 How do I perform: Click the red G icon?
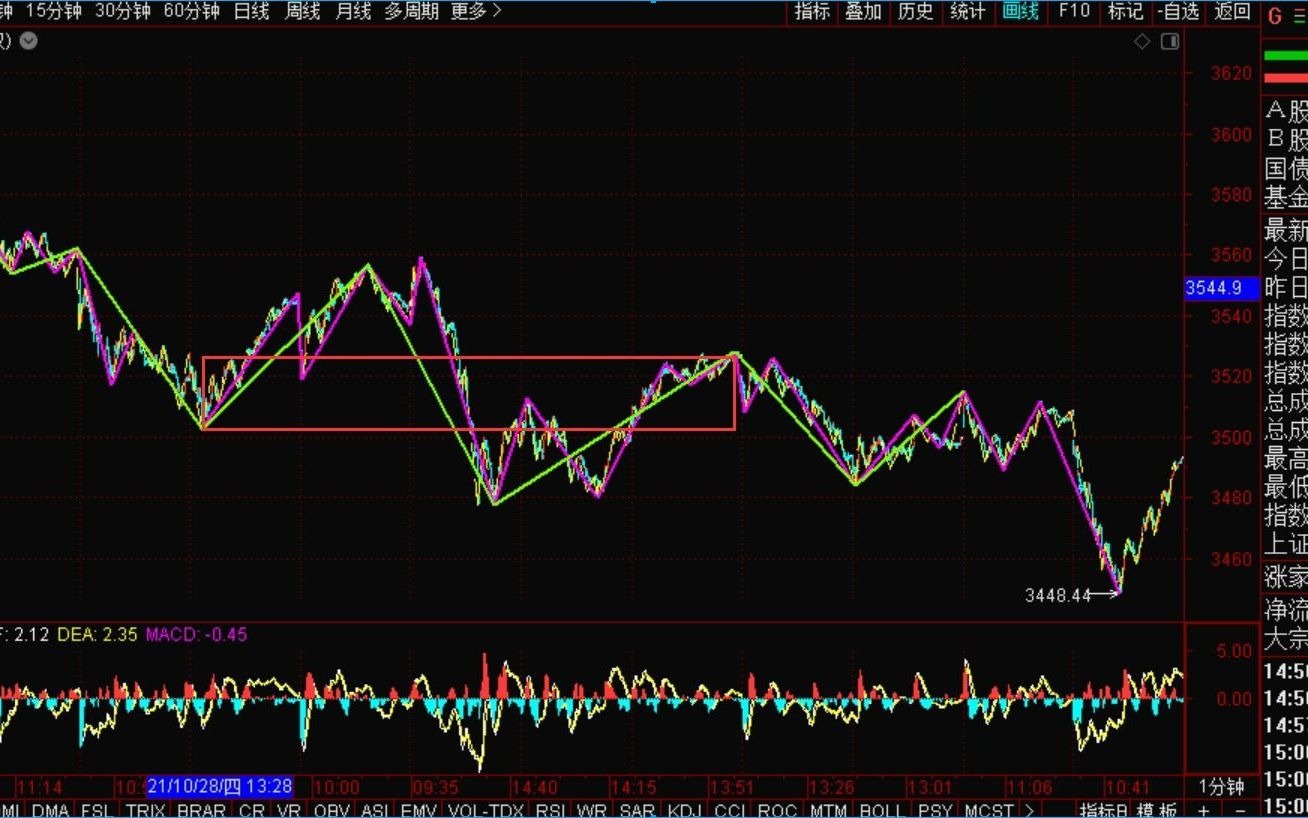(x=1274, y=15)
